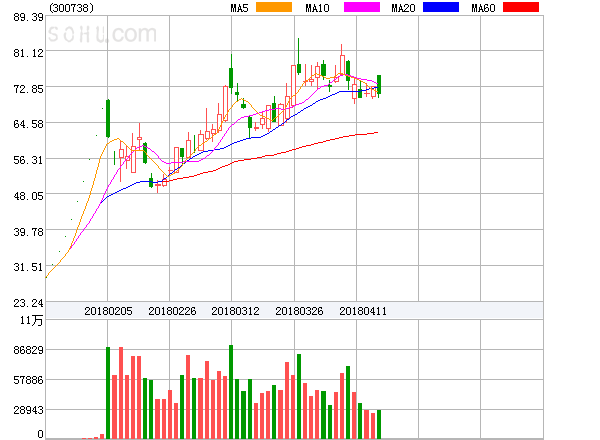Click the 23.24 price axis label
Screen dimensions: 600x440
coord(28,303)
